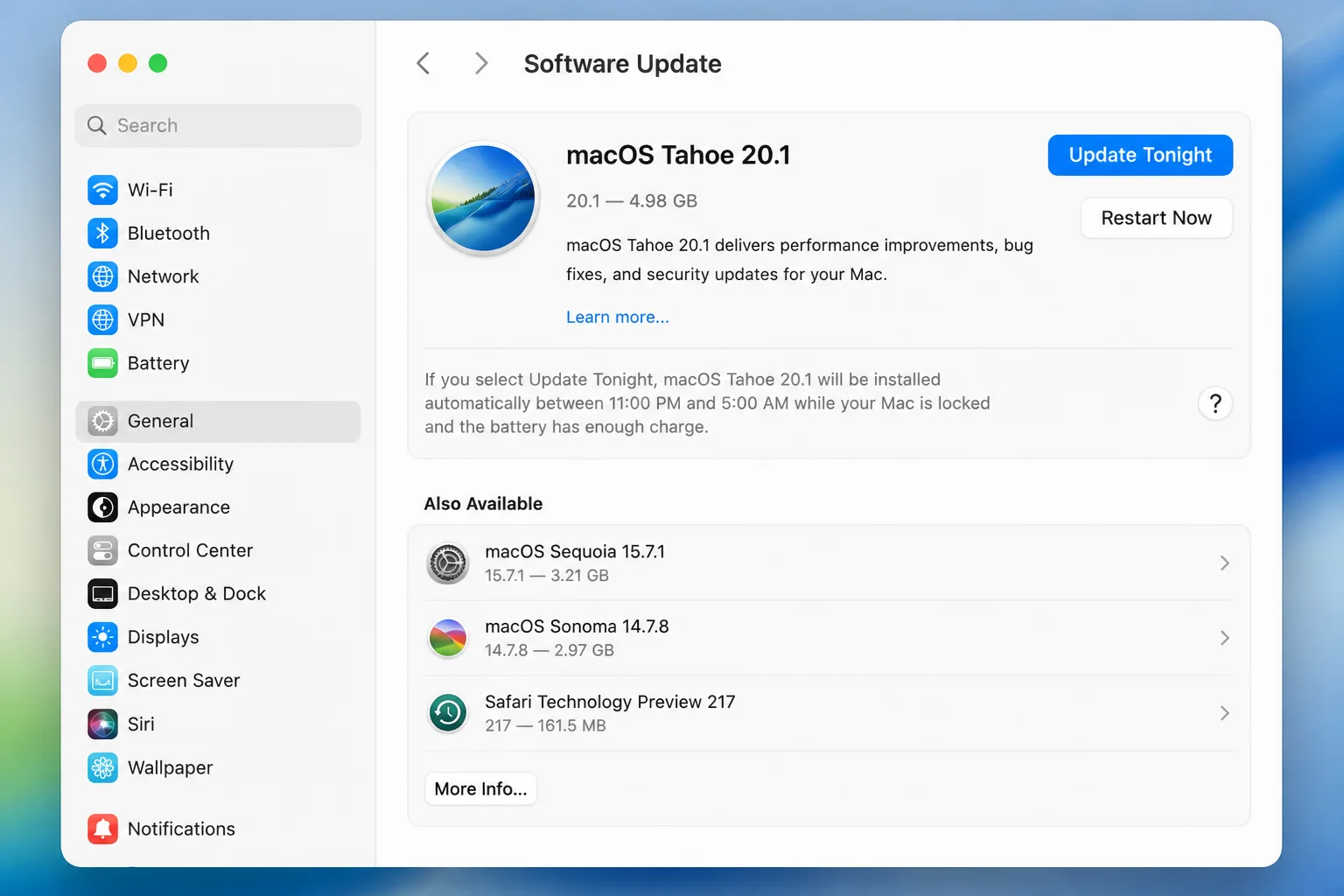The image size is (1344, 896).
Task: Click the Safari Technology Preview clock icon
Action: (448, 713)
